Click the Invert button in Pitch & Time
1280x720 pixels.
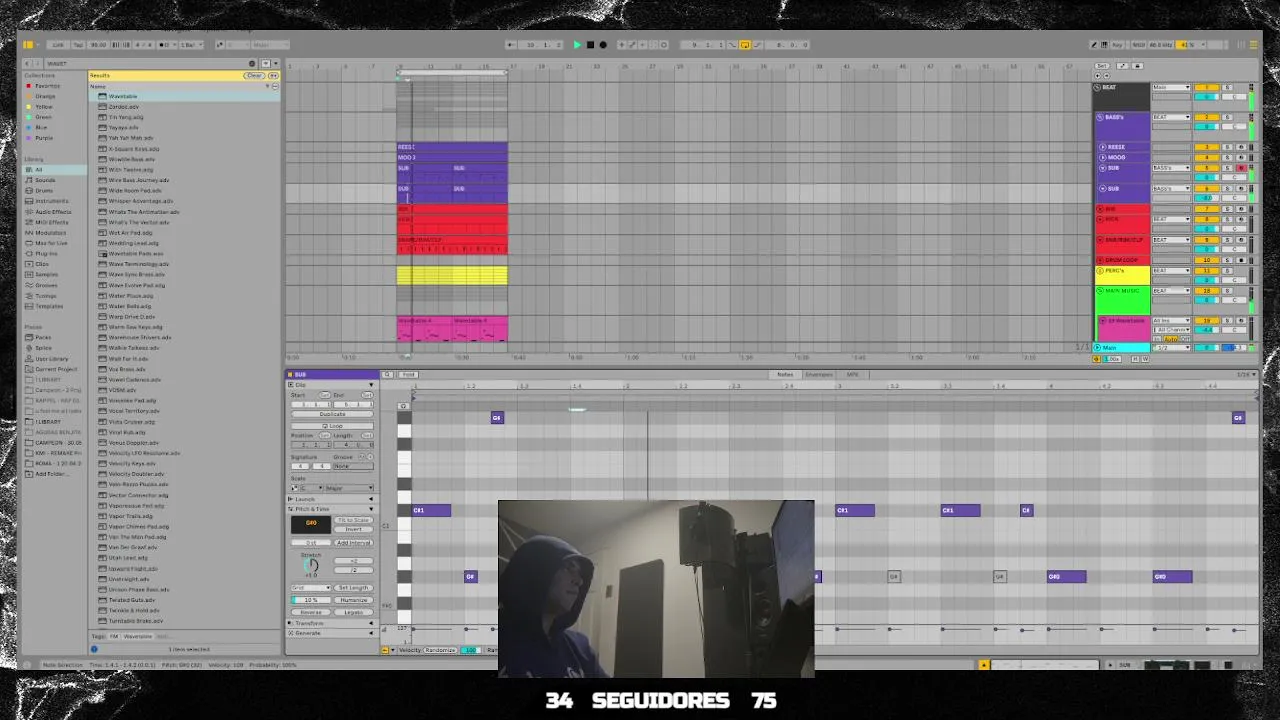(353, 529)
